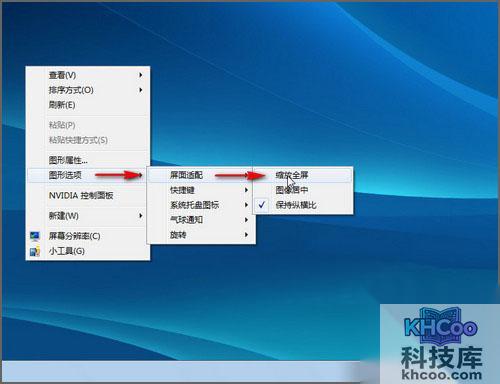Image resolution: width=500 pixels, height=384 pixels.
Task: Click the grayed-out 粘贴快捷方式(S) entry
Action: click(x=88, y=140)
